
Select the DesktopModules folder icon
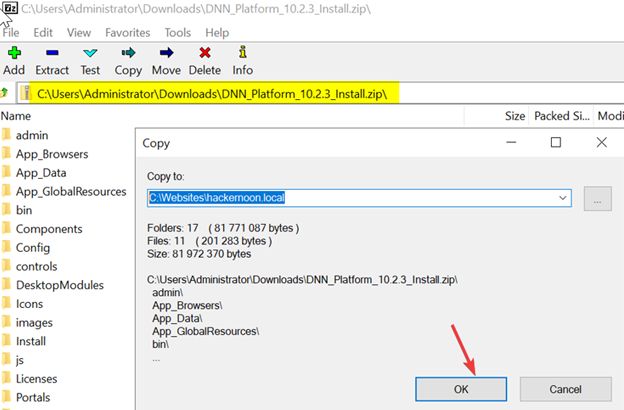tap(6, 285)
